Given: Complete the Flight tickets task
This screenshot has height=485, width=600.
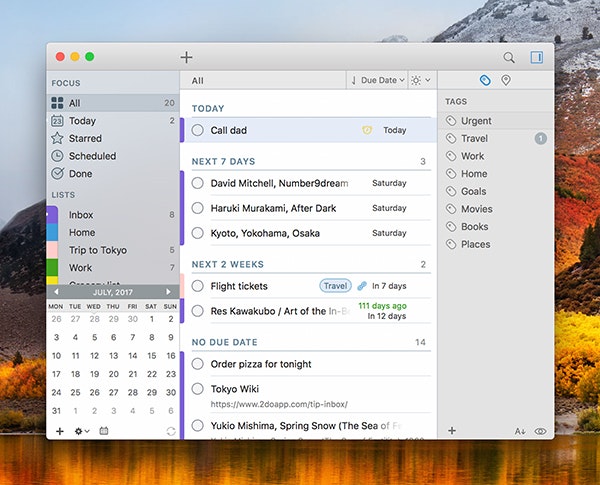Looking at the screenshot, I should click(197, 286).
